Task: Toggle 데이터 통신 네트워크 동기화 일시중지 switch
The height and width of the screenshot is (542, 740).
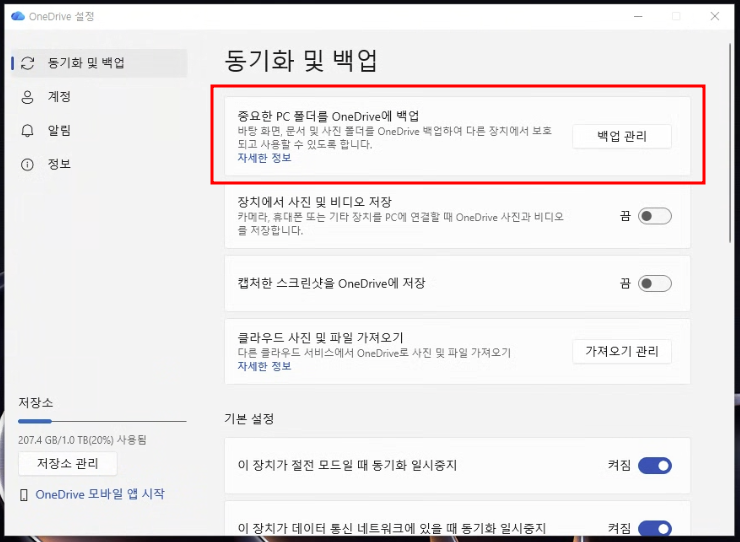Action: (x=655, y=528)
